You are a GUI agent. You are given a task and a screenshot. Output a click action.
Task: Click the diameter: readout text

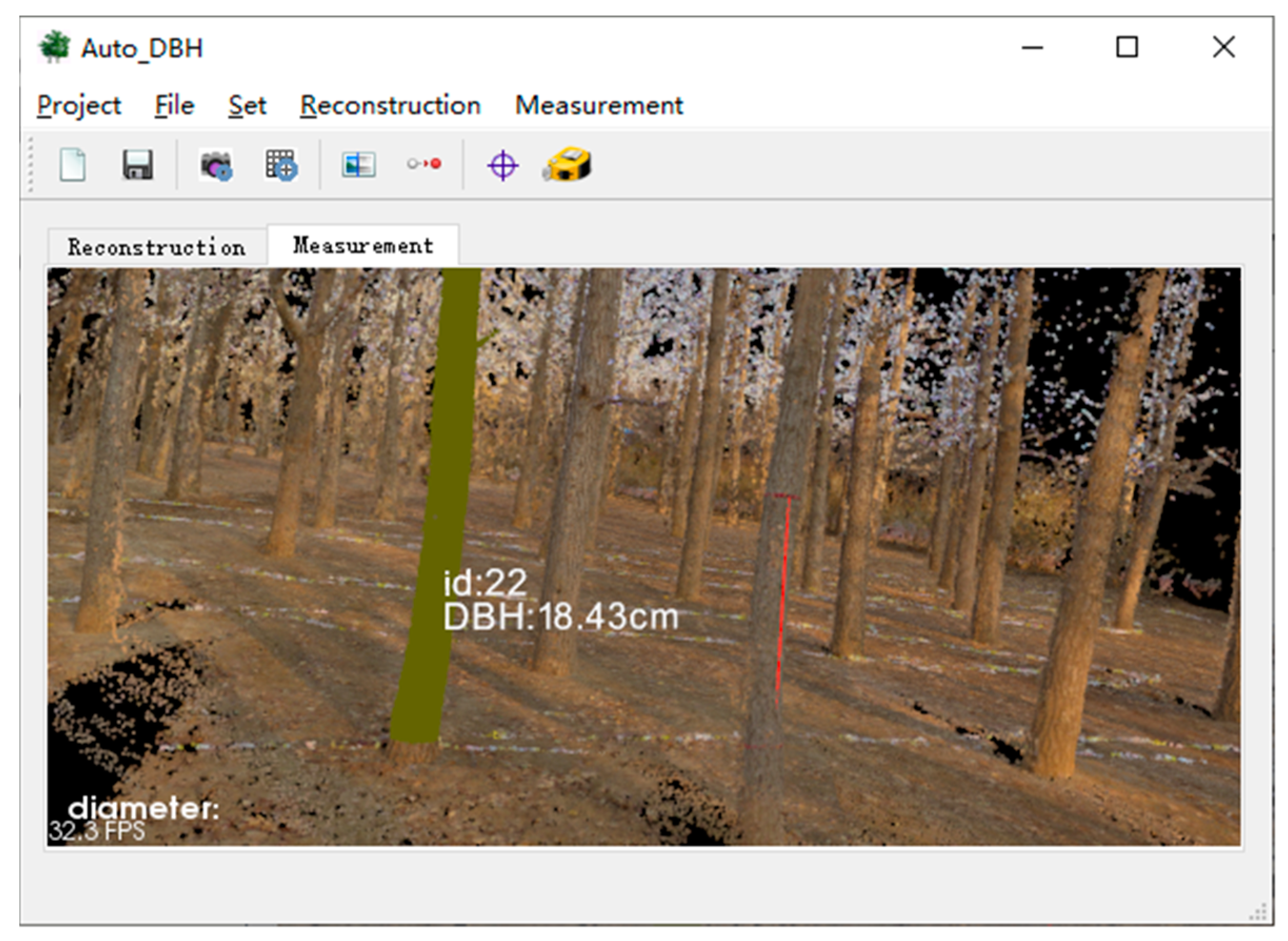tap(144, 808)
